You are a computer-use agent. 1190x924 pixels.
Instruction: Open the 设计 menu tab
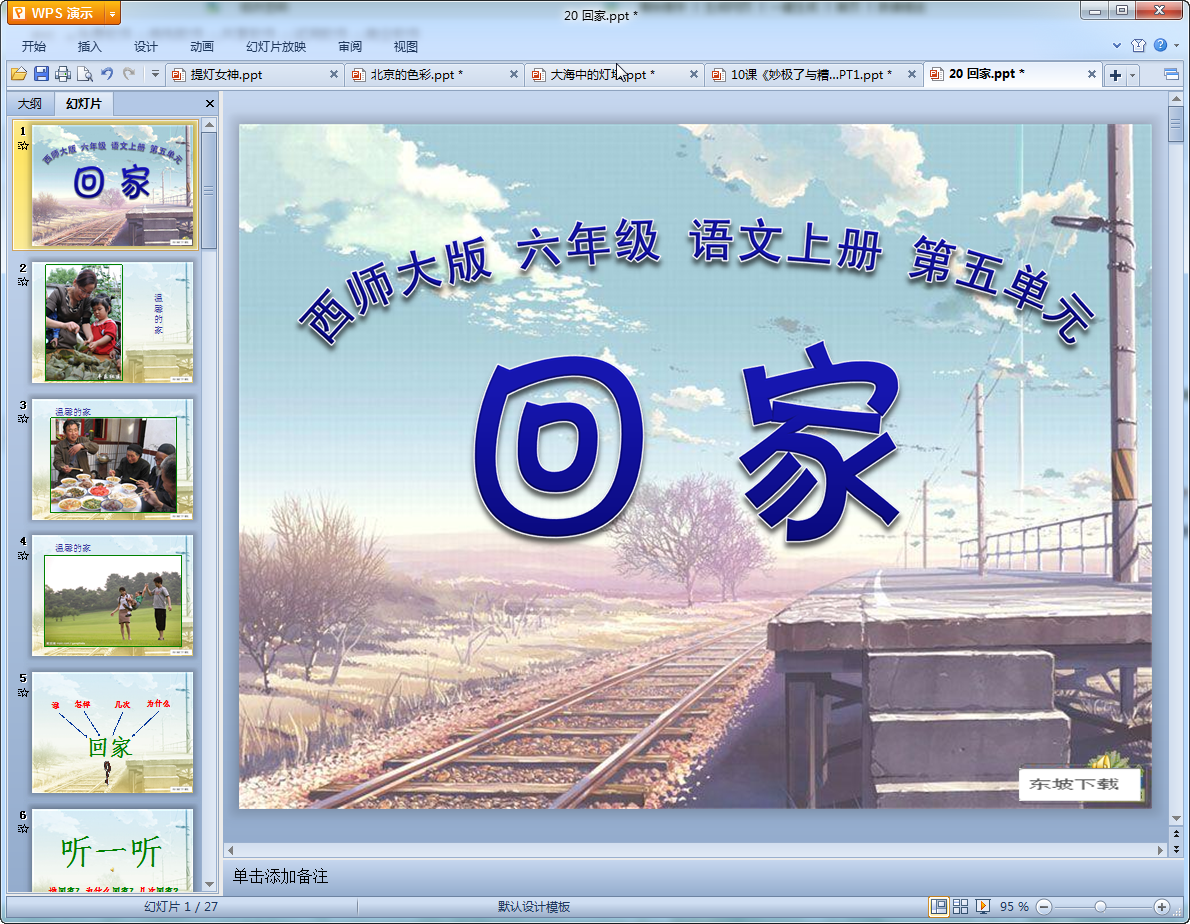pyautogui.click(x=146, y=46)
